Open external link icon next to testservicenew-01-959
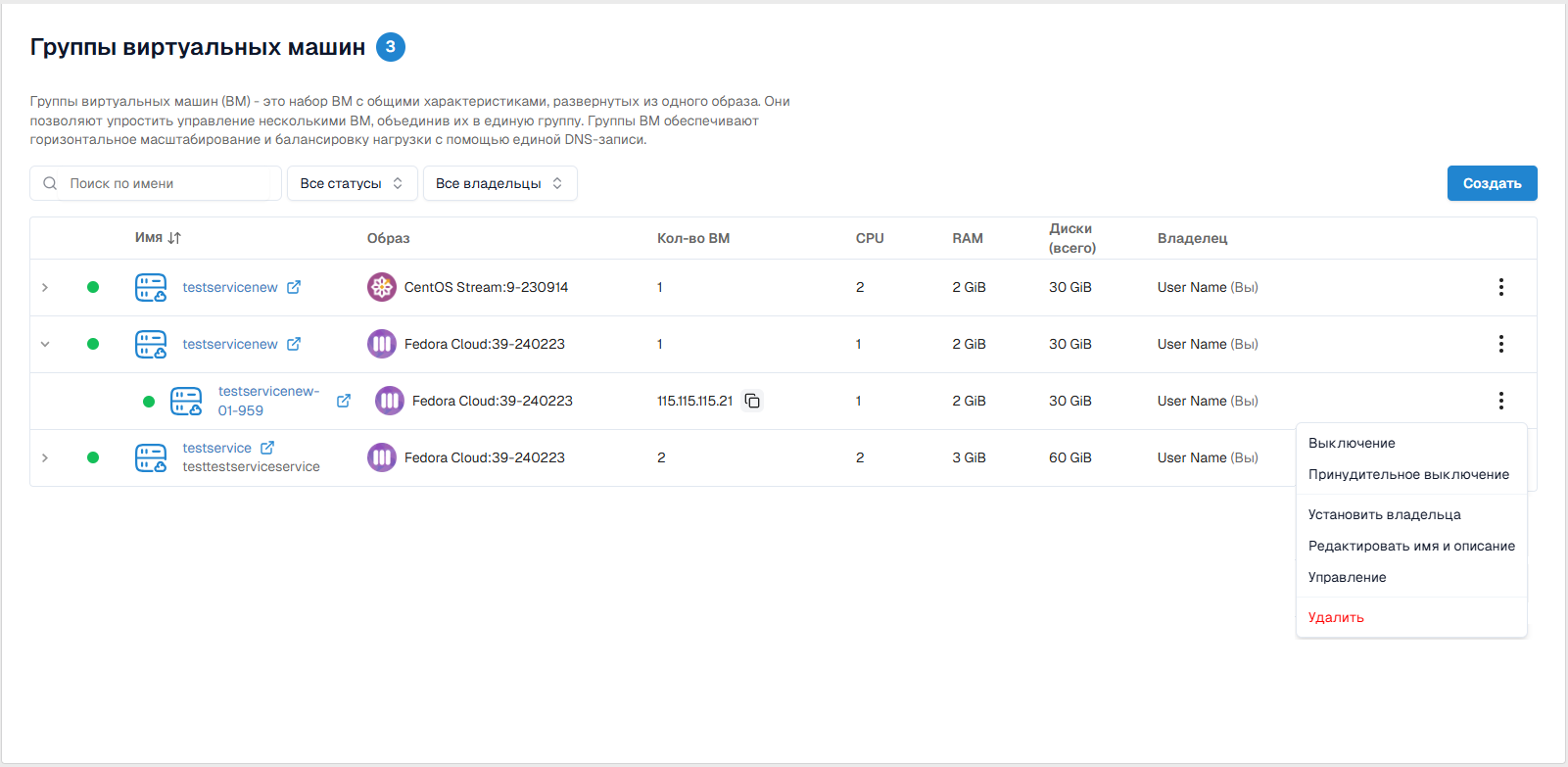This screenshot has height=767, width=1568. coord(344,401)
